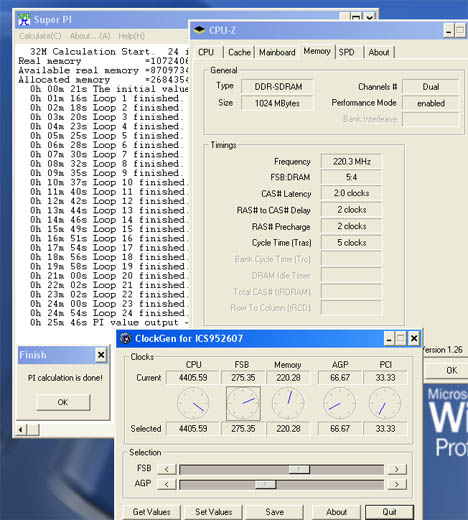Screen dimensions: 468x520
Task: Click Get Values in ClockGen
Action: 152,512
